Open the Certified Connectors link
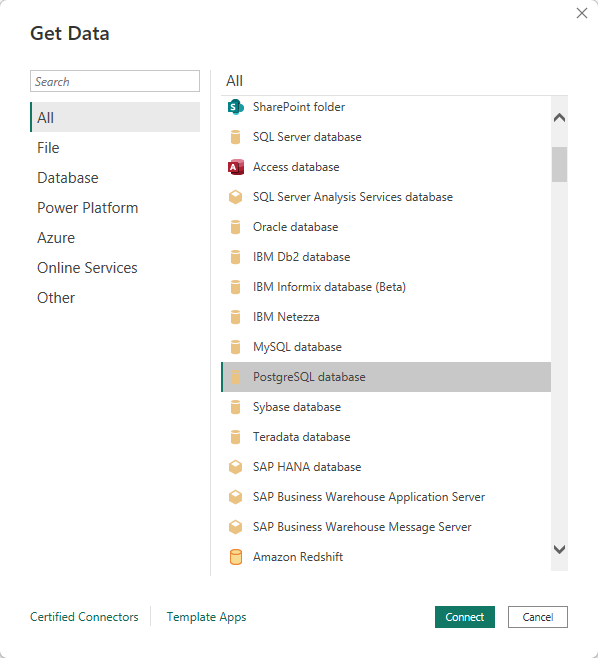This screenshot has height=658, width=598. point(84,617)
